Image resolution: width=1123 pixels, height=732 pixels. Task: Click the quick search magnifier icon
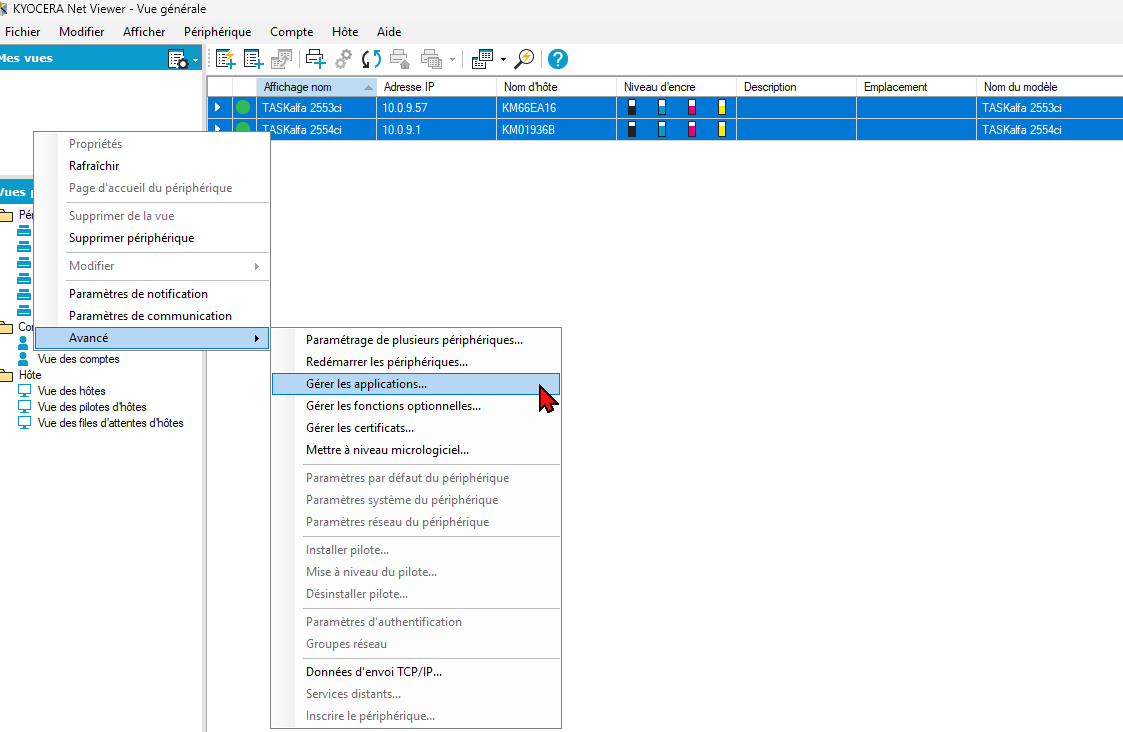[524, 59]
